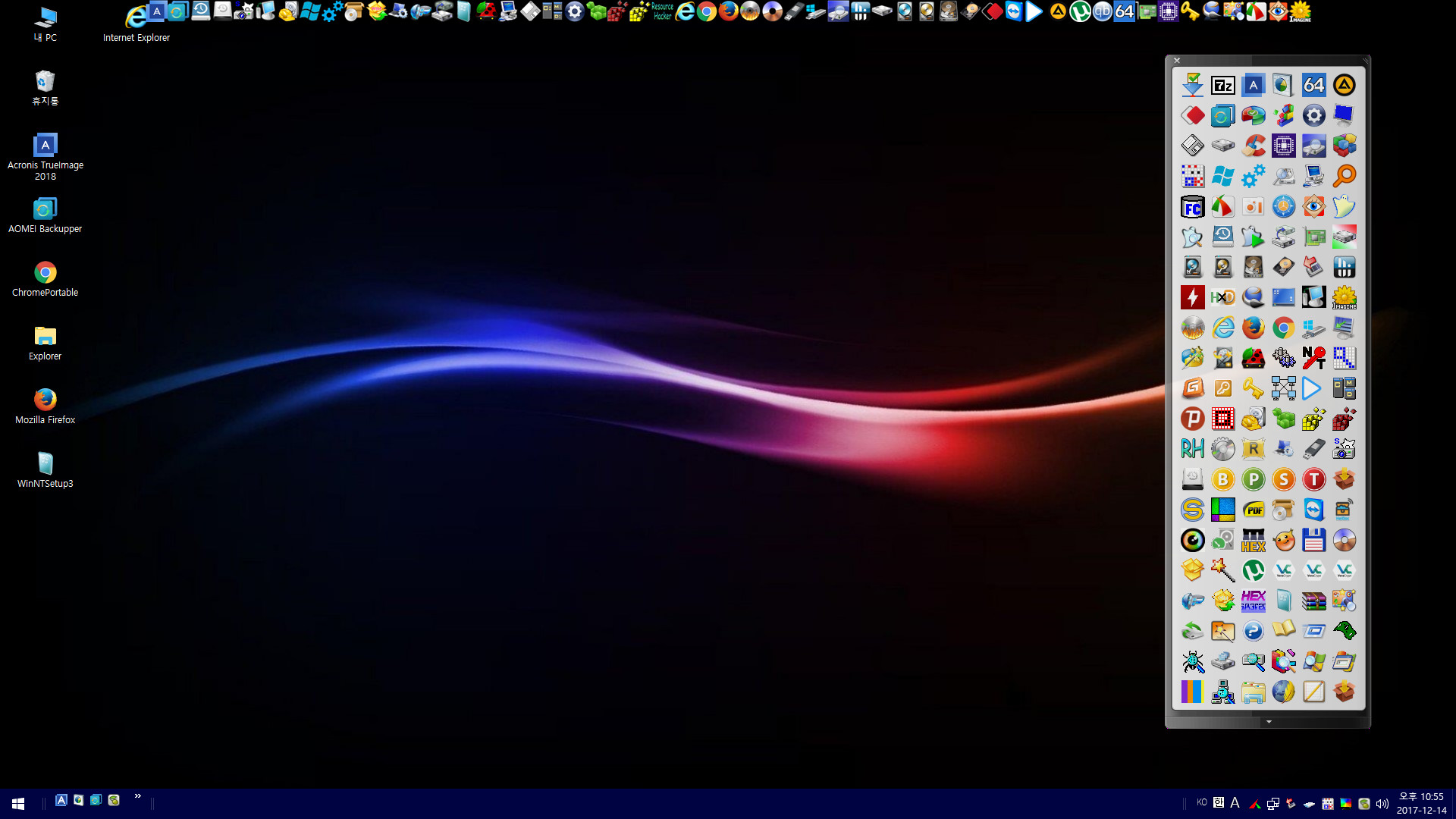This screenshot has width=1456, height=819.
Task: Open the blue floppy disk icon in panel
Action: pyautogui.click(x=1314, y=540)
